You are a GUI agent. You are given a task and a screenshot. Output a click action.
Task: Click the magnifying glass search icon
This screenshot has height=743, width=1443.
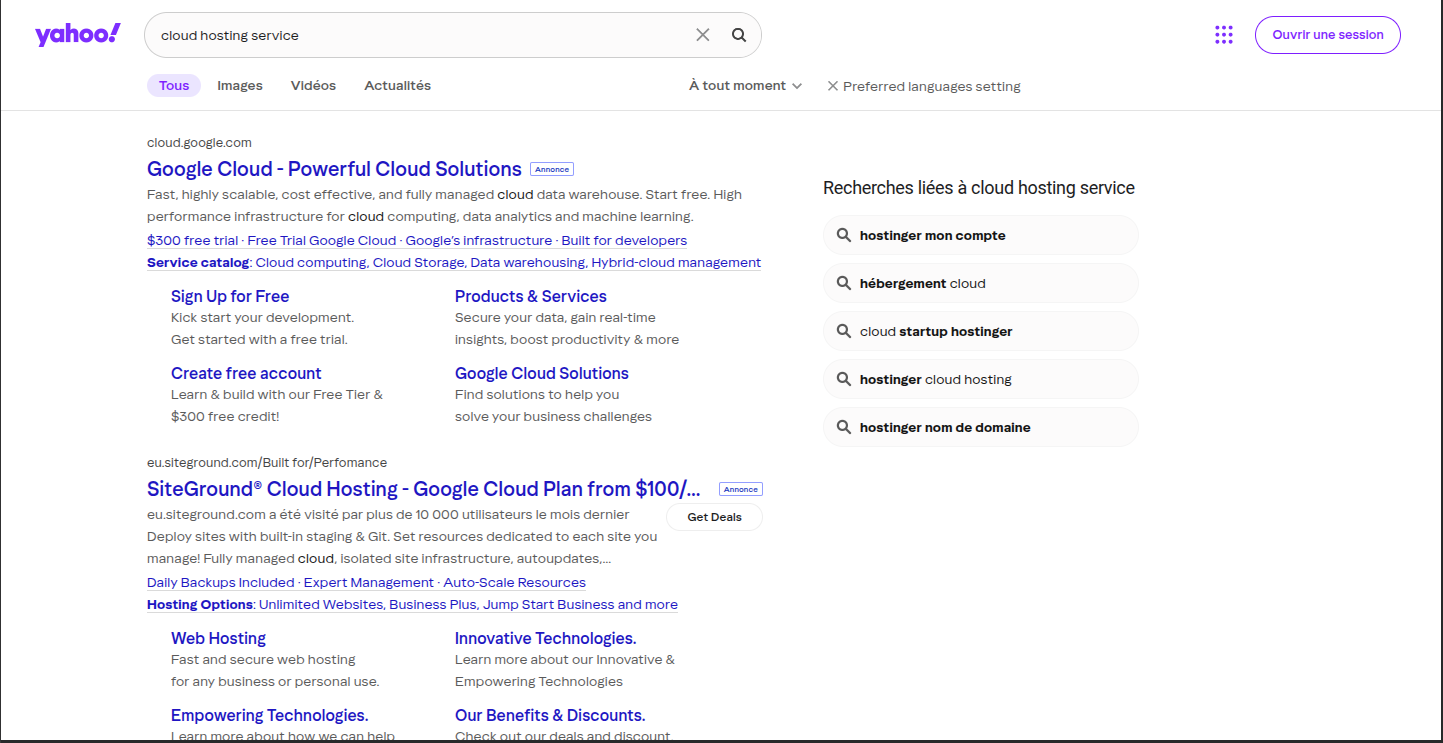[739, 35]
